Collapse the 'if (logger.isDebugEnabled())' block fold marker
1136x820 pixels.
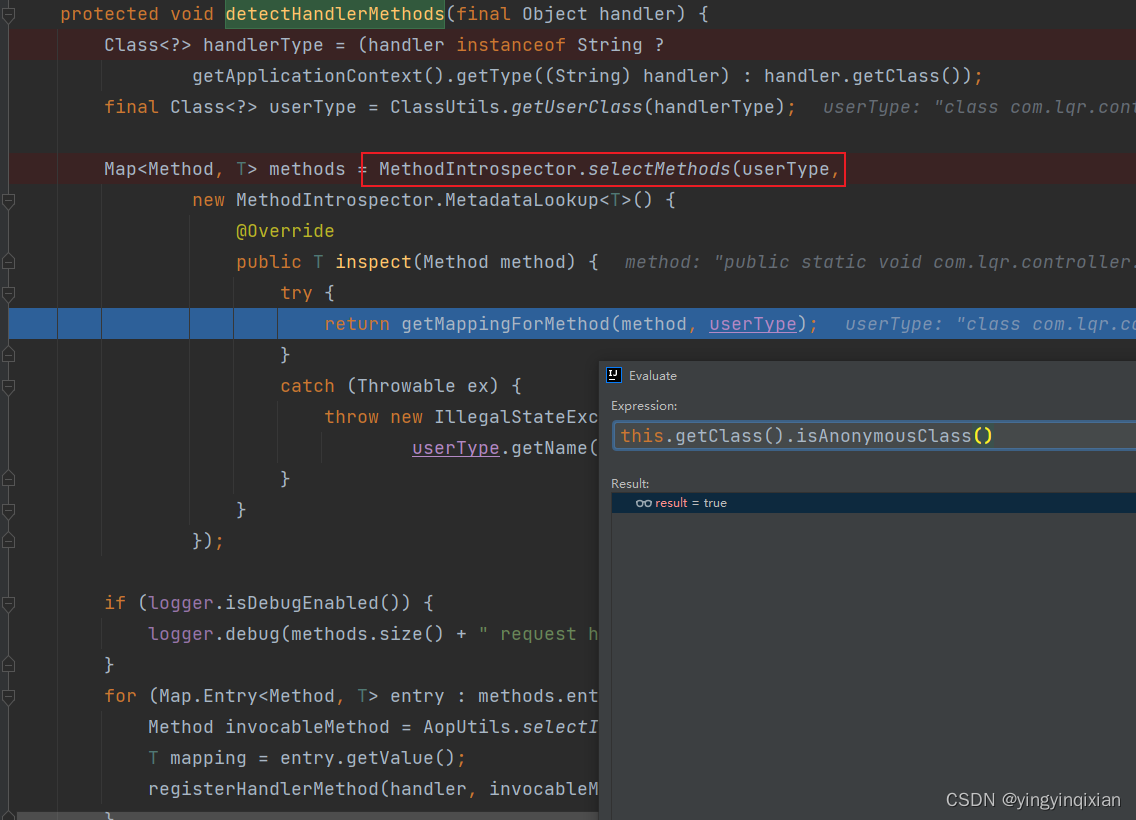click(x=9, y=603)
